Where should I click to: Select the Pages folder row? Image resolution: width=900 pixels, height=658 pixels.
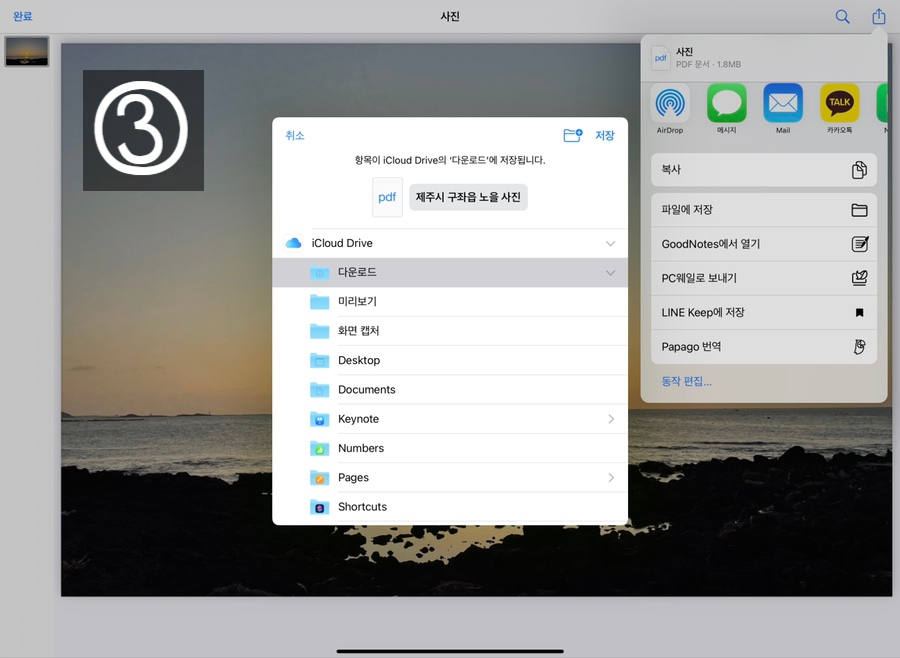click(449, 478)
